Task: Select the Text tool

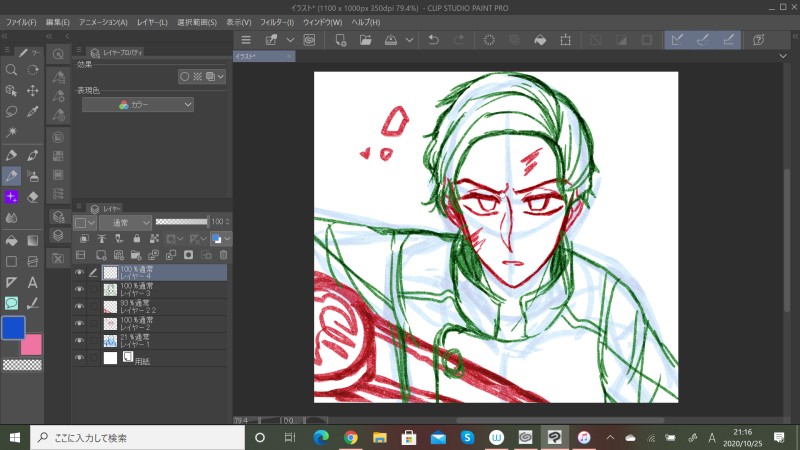Action: (x=33, y=282)
